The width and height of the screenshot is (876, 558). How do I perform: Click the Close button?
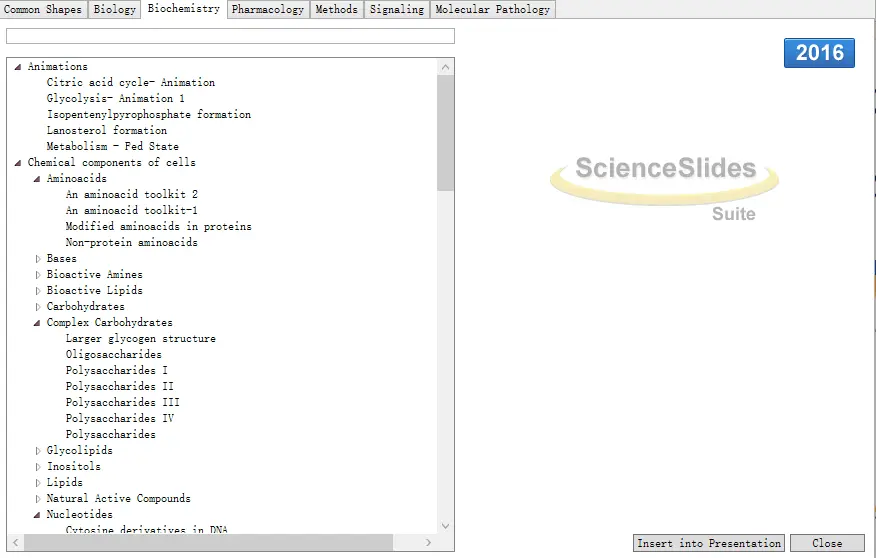827,543
